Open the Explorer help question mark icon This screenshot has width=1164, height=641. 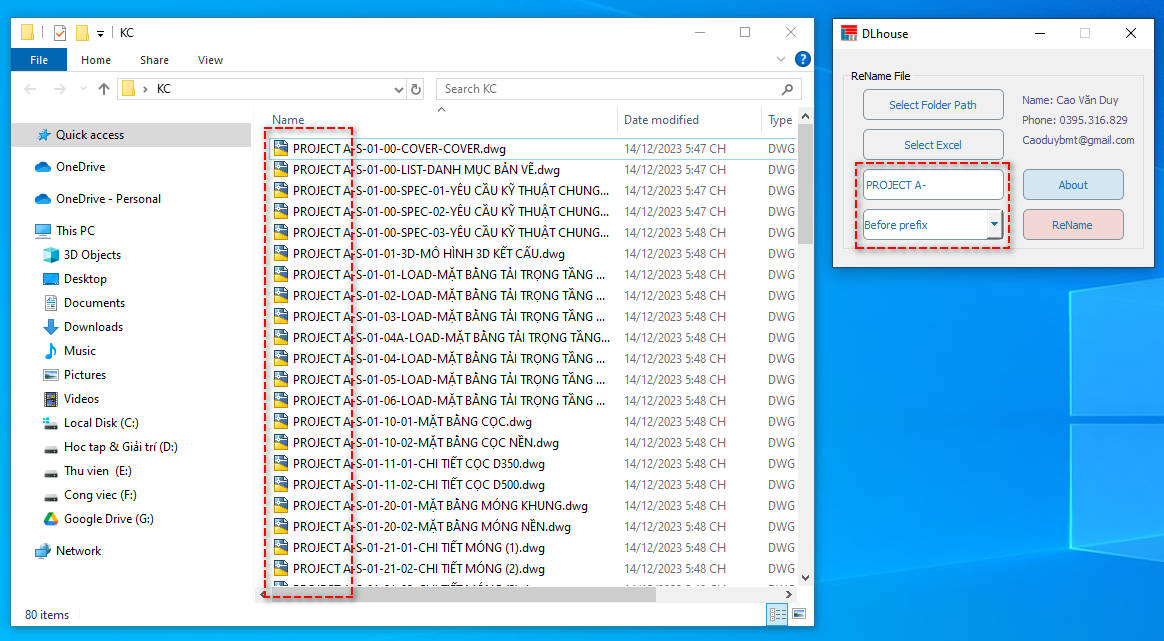point(801,60)
